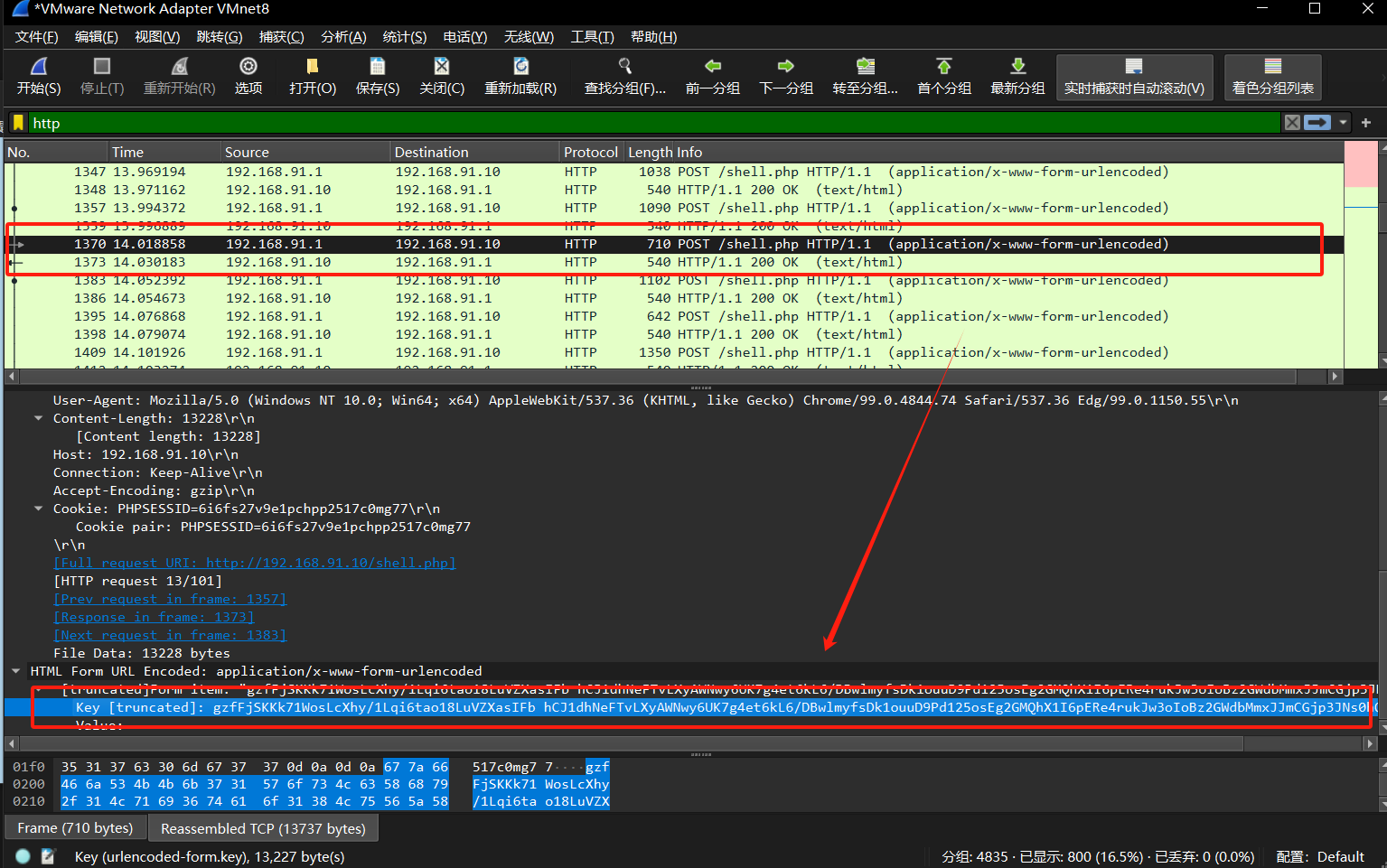Image resolution: width=1387 pixels, height=868 pixels.
Task: Open the 编辑(E) menu
Action: coord(97,37)
